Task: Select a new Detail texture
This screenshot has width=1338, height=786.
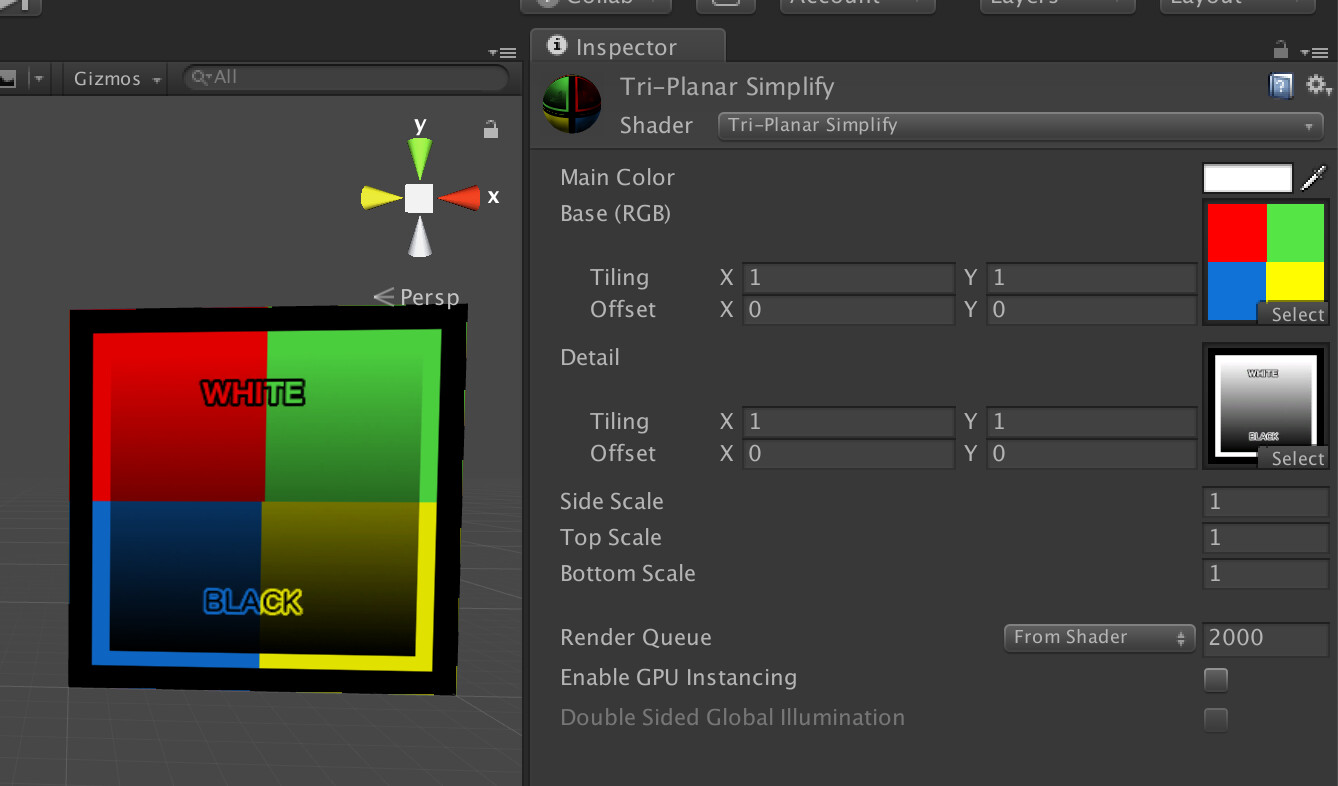Action: tap(1296, 458)
